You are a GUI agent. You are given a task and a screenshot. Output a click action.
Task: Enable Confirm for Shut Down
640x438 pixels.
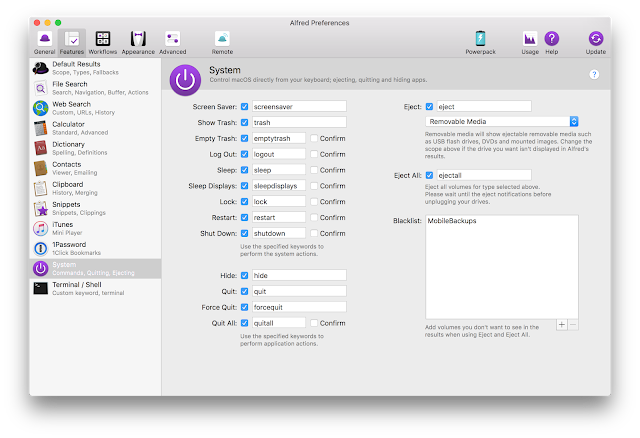click(314, 233)
